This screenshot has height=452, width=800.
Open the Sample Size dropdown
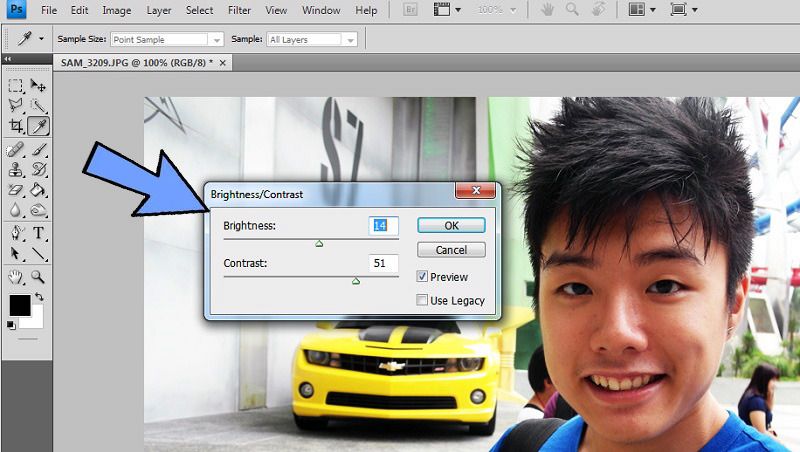tap(166, 40)
